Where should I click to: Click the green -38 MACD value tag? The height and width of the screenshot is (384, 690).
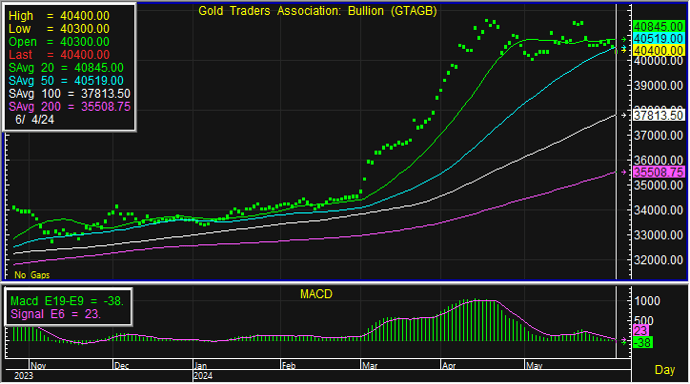coord(643,343)
